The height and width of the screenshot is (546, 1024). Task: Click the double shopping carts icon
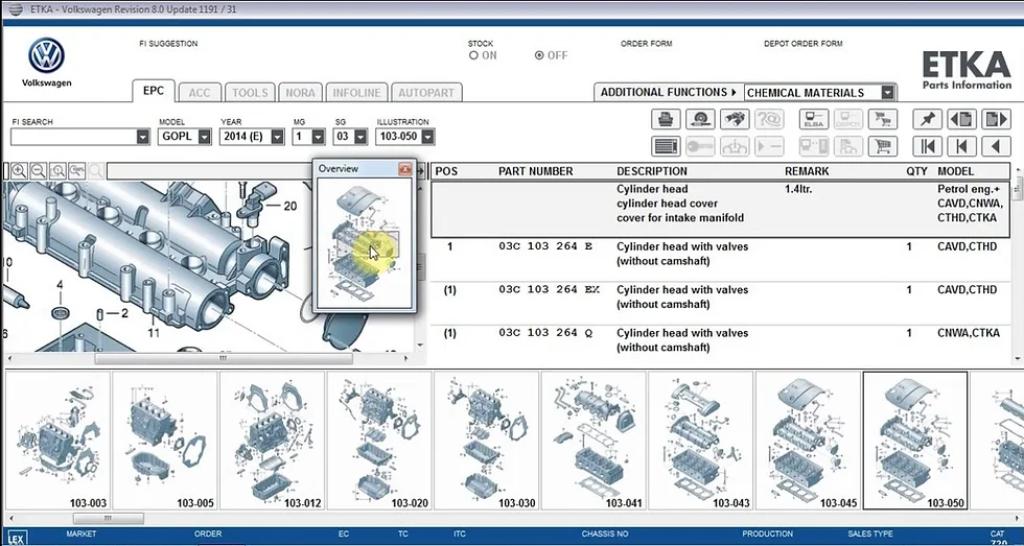882,120
